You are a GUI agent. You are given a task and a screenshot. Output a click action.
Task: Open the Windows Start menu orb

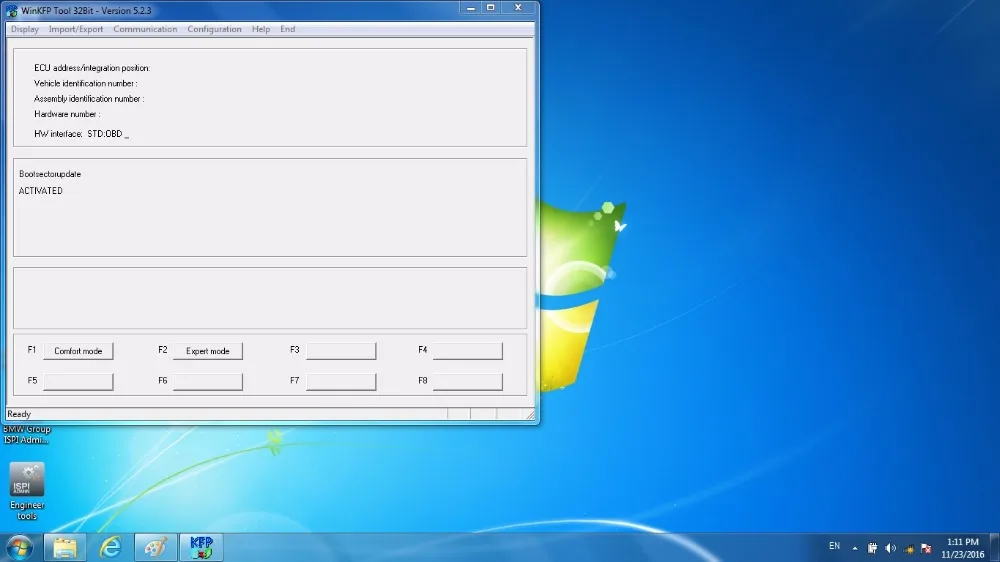(x=19, y=547)
